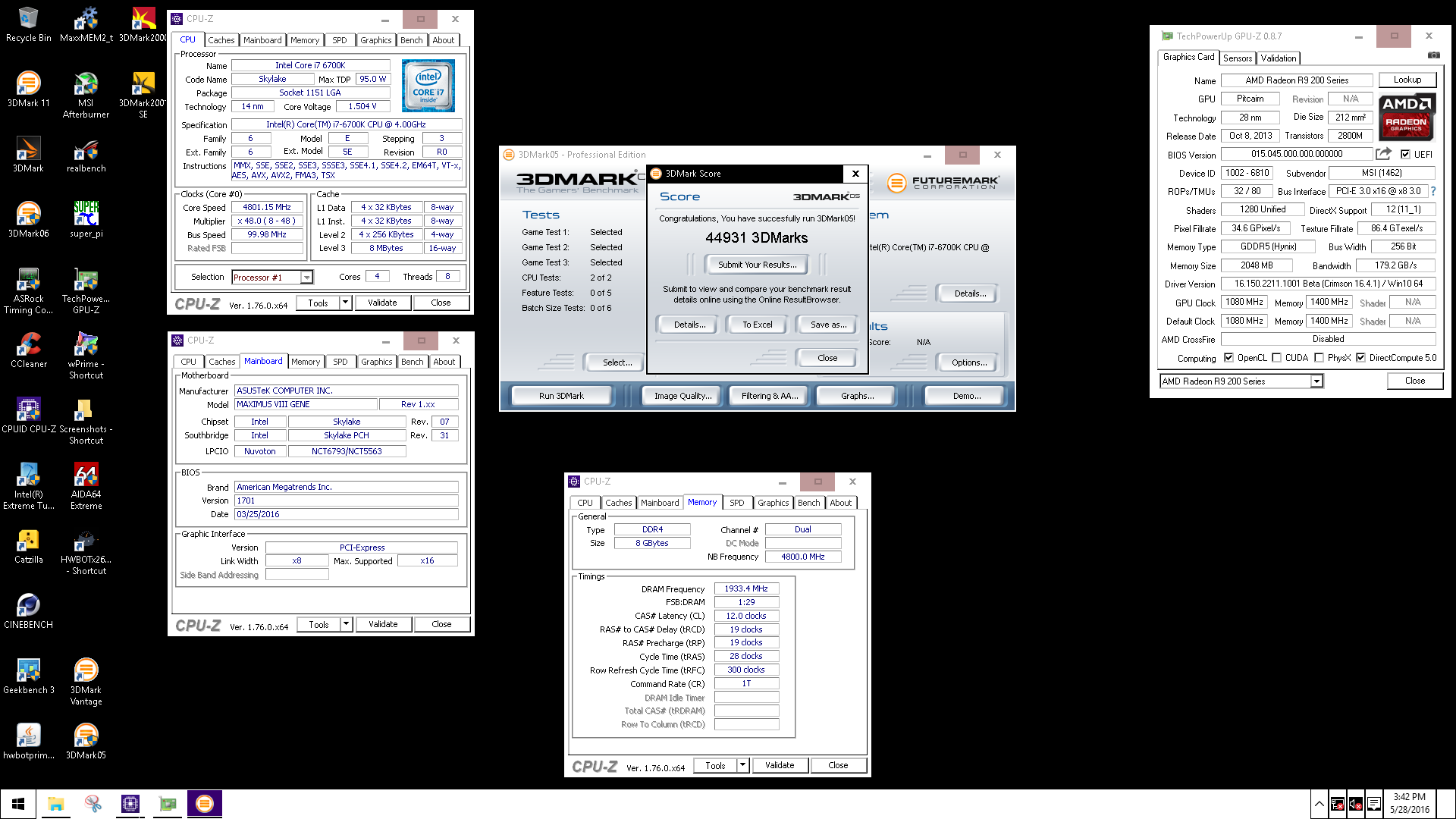Open File Explorer from taskbar

click(x=55, y=804)
